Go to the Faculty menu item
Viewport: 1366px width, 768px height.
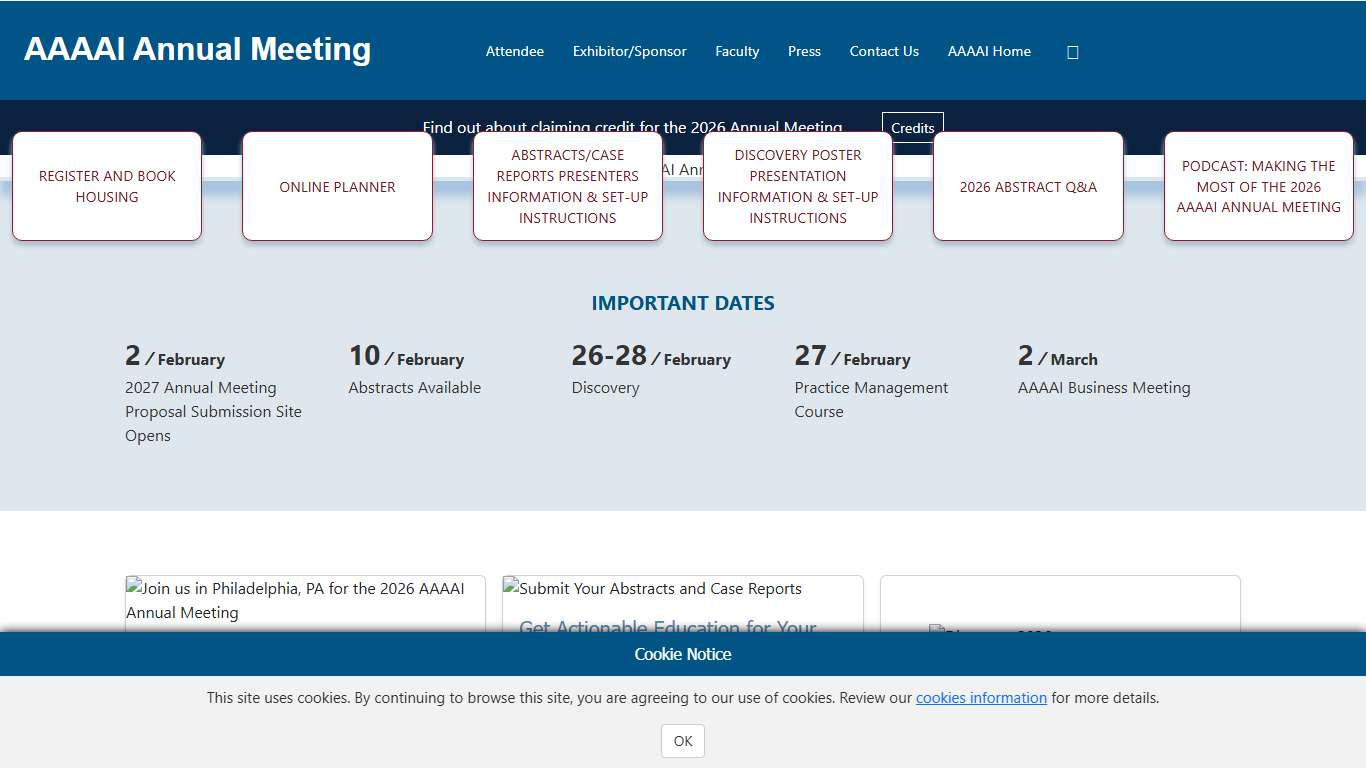(737, 51)
